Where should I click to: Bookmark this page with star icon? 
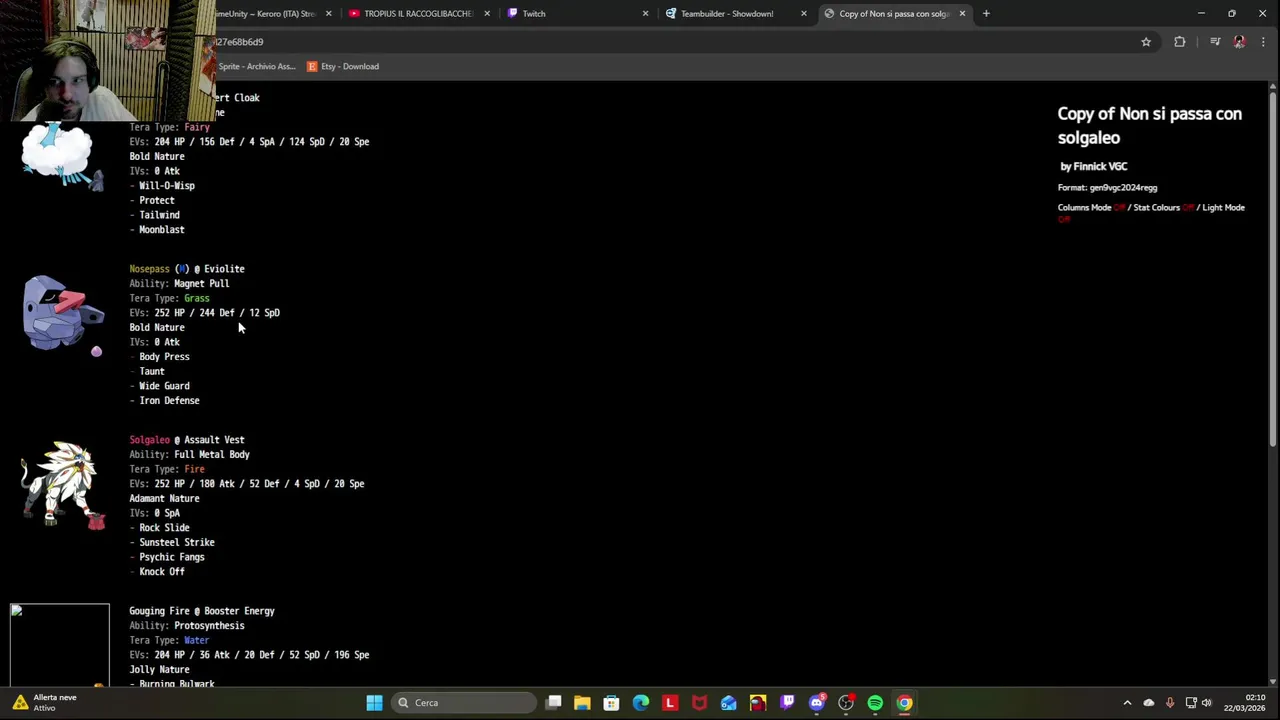[x=1146, y=42]
